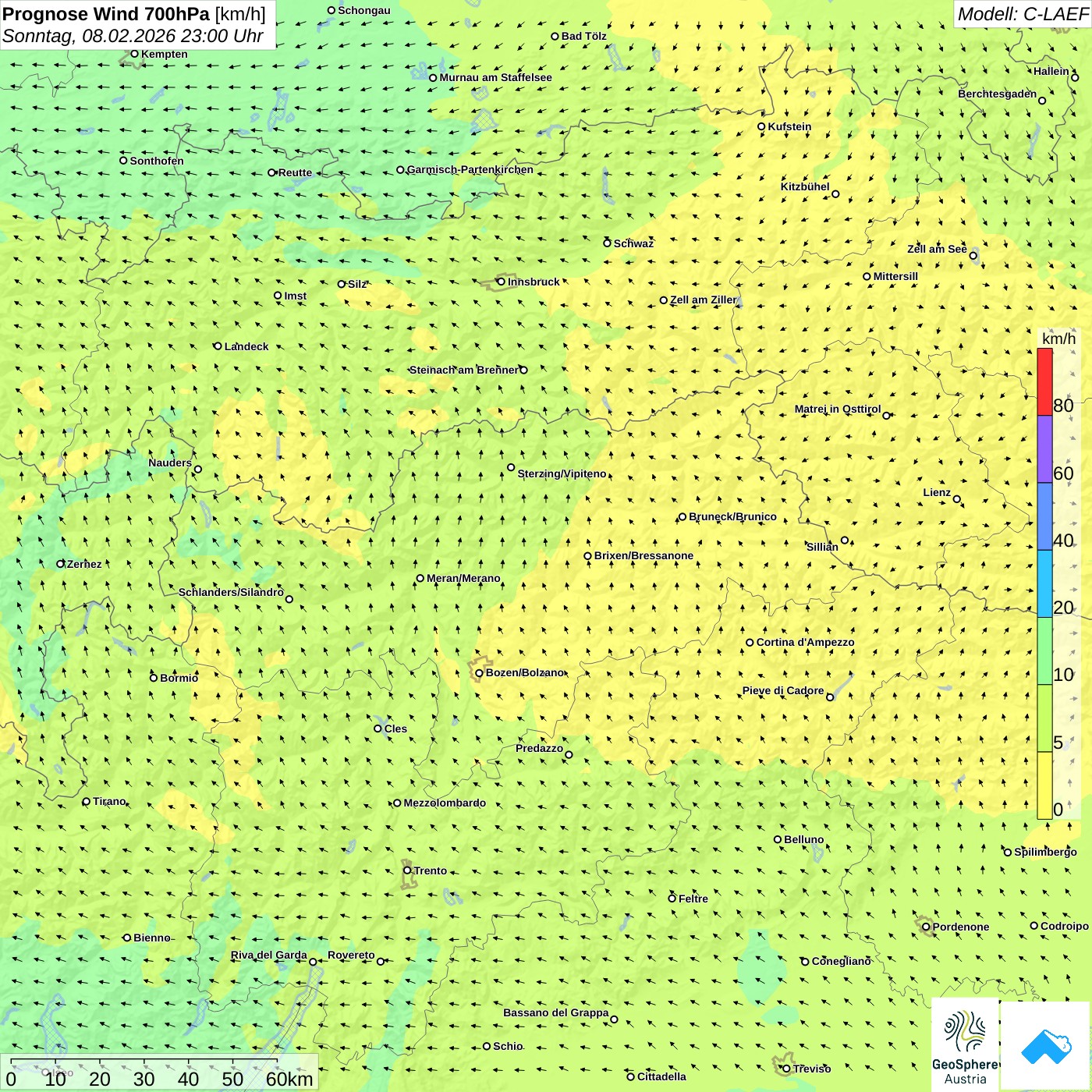The height and width of the screenshot is (1092, 1092).
Task: Click the 'Pieve di Cadore' label
Action: click(x=782, y=690)
